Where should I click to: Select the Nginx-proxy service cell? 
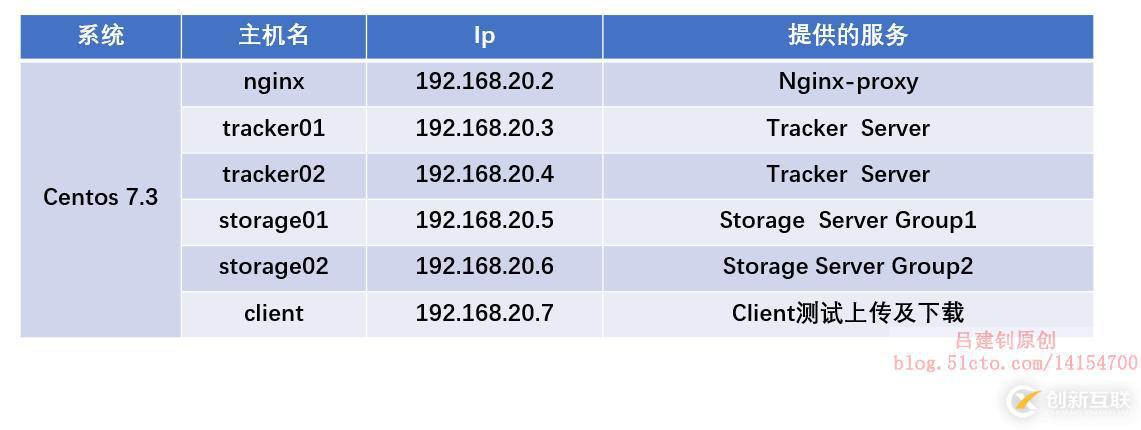coord(847,82)
